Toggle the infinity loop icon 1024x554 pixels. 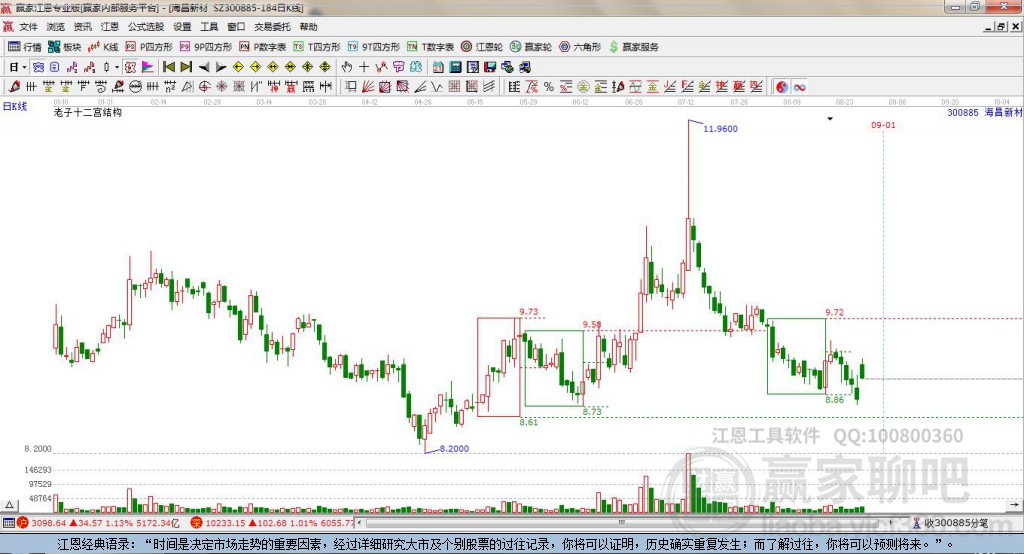click(799, 87)
